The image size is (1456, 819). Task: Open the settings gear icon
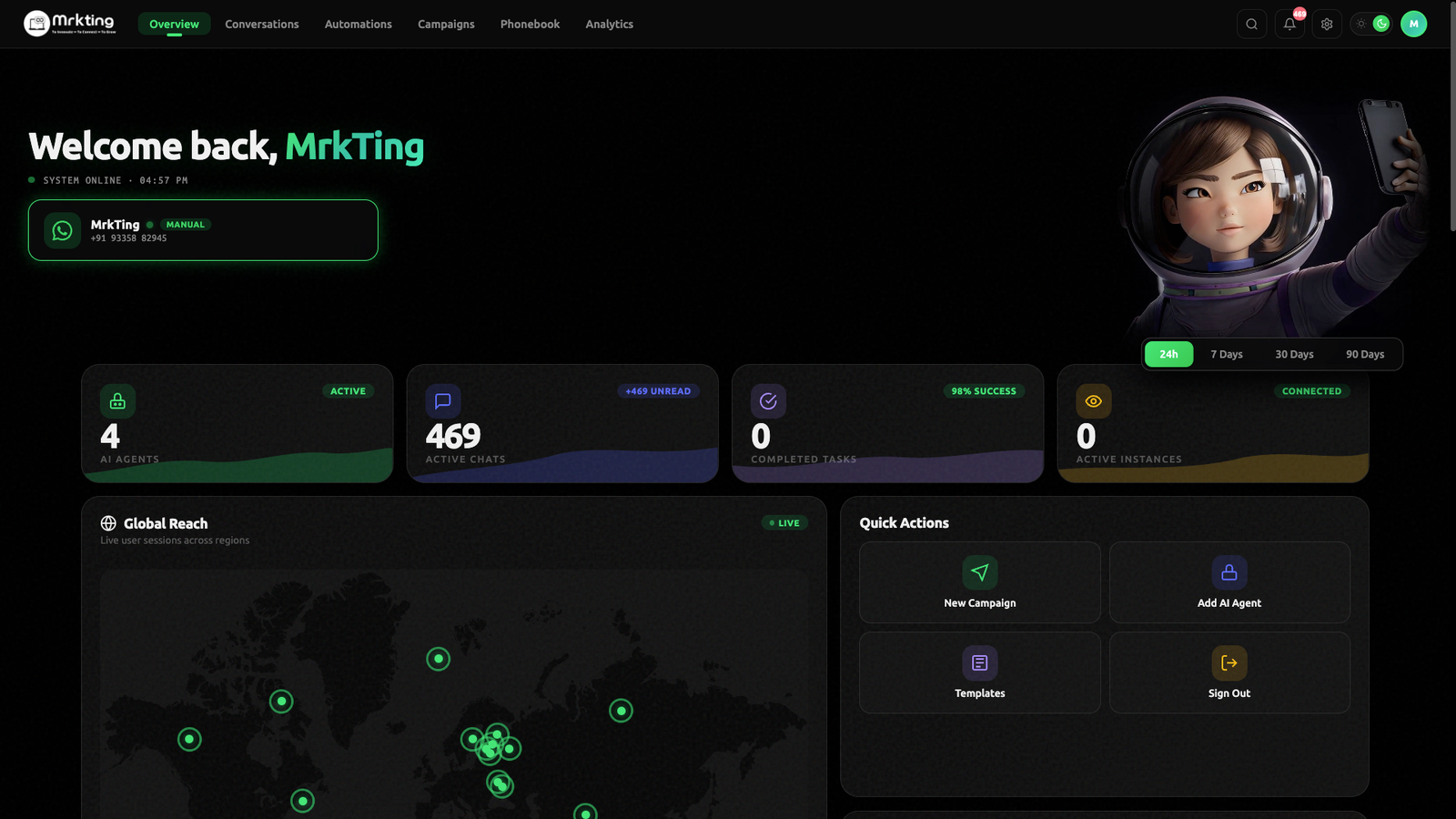[x=1327, y=25]
